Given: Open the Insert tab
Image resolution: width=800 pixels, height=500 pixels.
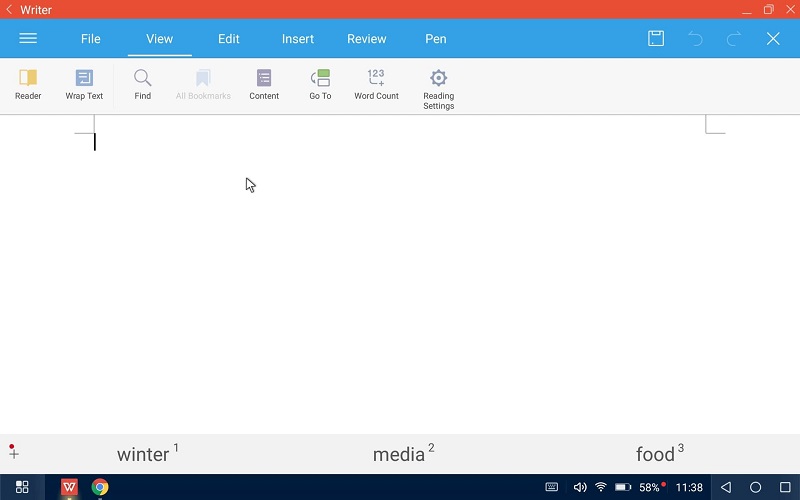Looking at the screenshot, I should [298, 39].
